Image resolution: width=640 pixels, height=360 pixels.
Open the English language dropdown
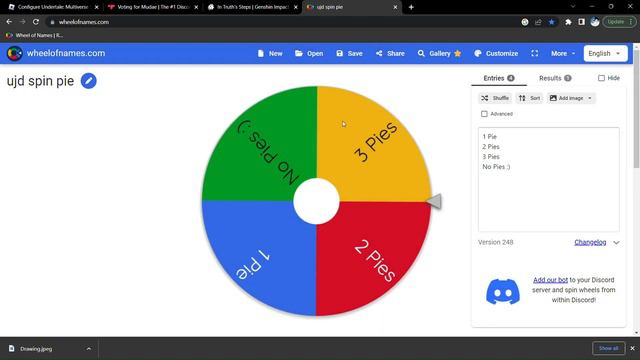pos(605,53)
